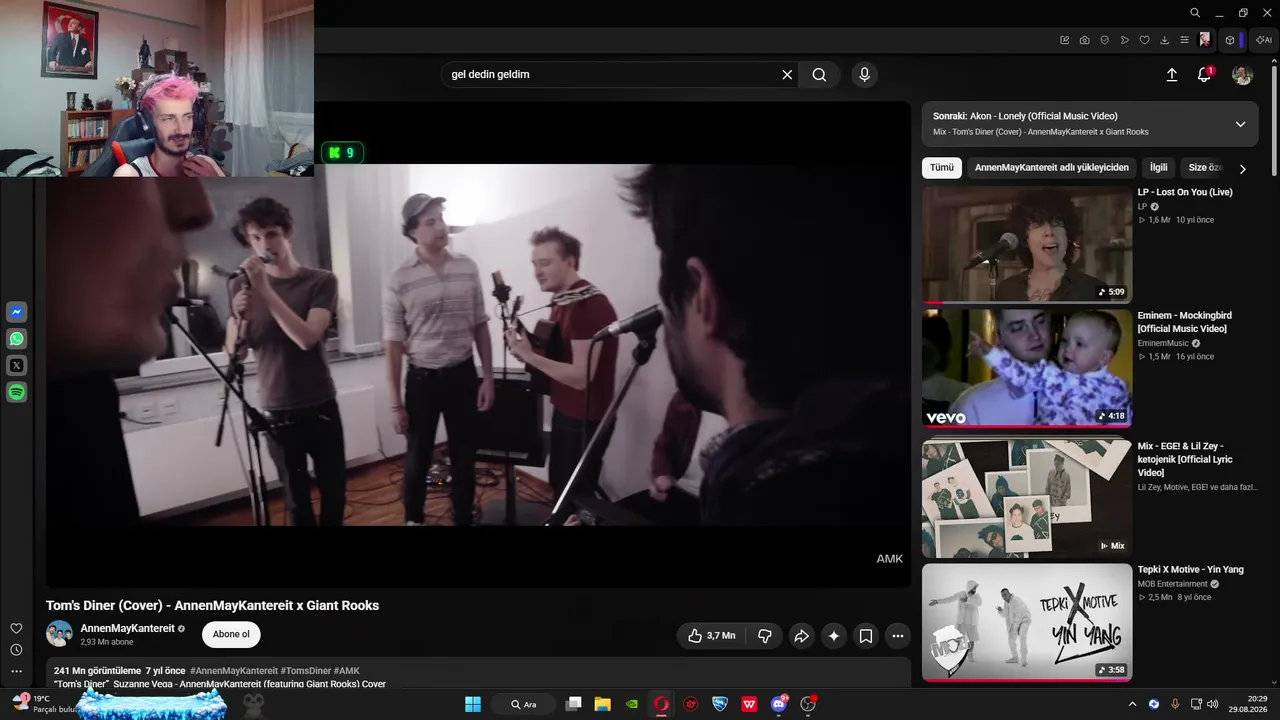Open X (Twitter) in the Opera sidebar
The image size is (1280, 720).
[x=17, y=366]
